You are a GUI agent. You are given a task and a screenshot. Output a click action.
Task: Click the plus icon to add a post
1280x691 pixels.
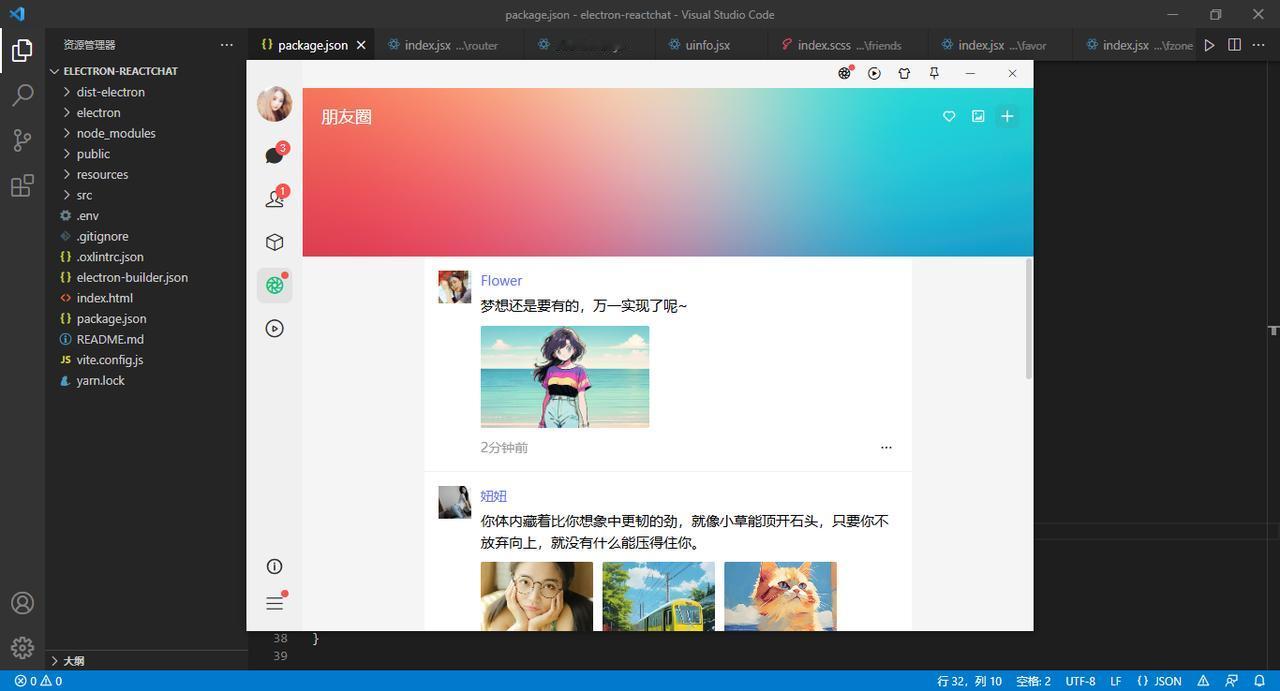1007,116
